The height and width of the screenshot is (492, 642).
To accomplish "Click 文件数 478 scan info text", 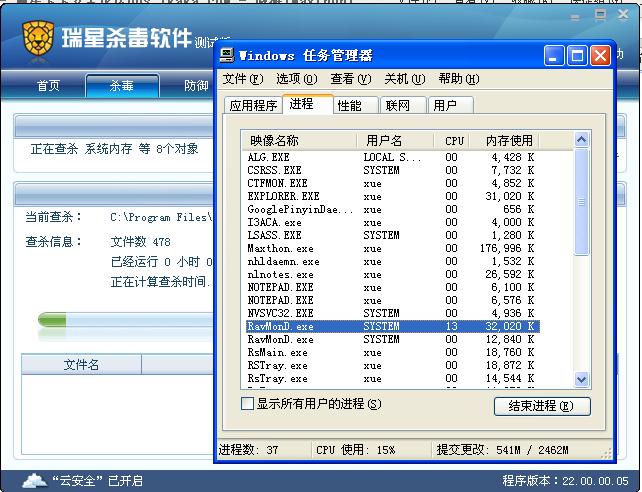I will tap(140, 242).
